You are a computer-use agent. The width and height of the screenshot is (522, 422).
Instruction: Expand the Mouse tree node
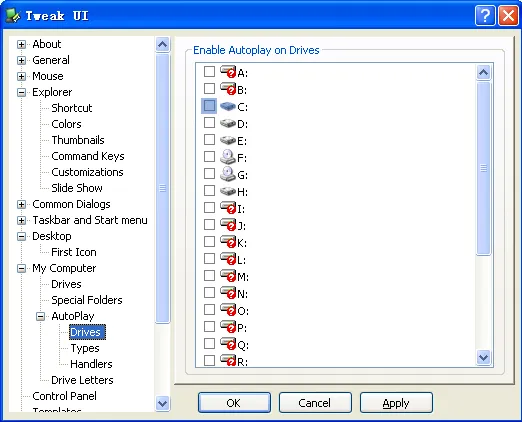pyautogui.click(x=21, y=76)
